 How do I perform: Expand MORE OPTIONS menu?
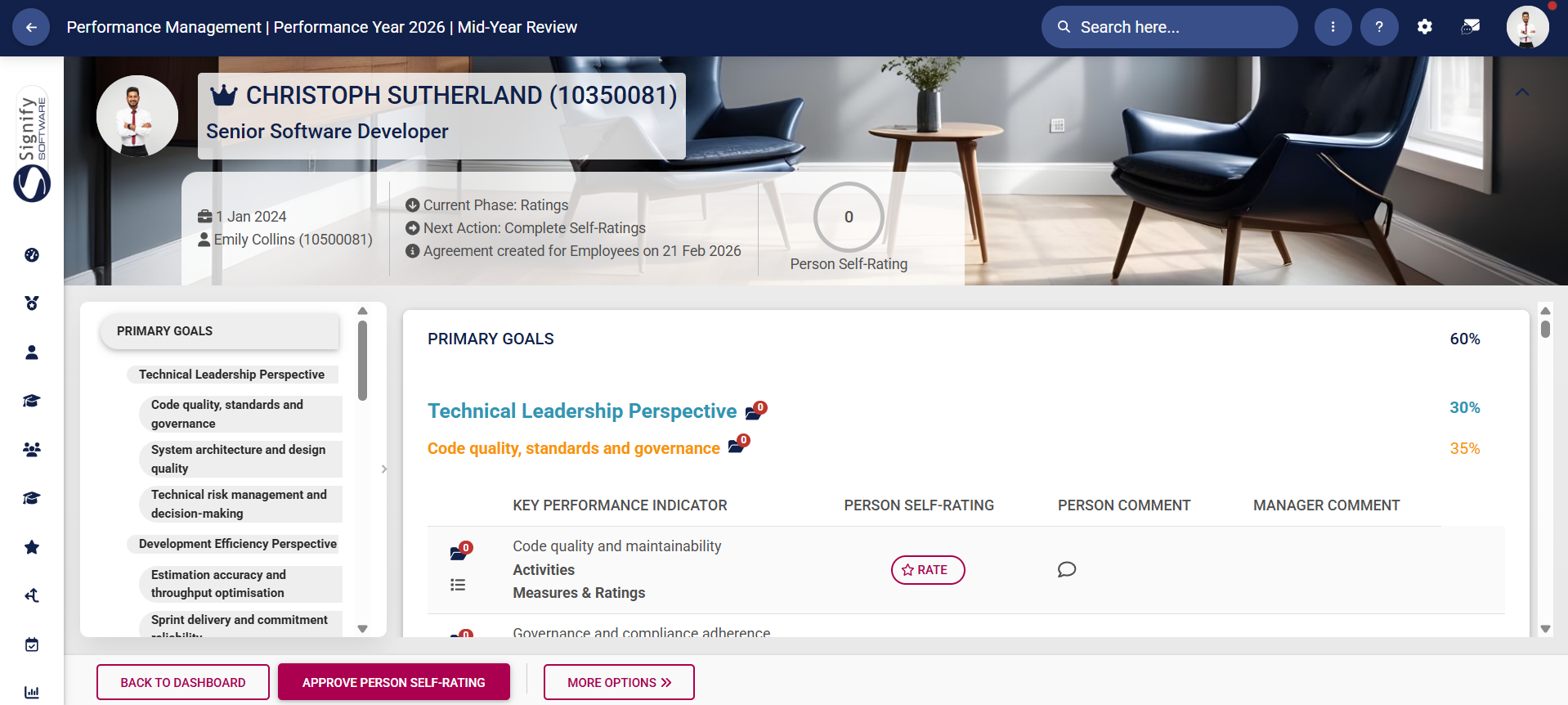tap(619, 682)
